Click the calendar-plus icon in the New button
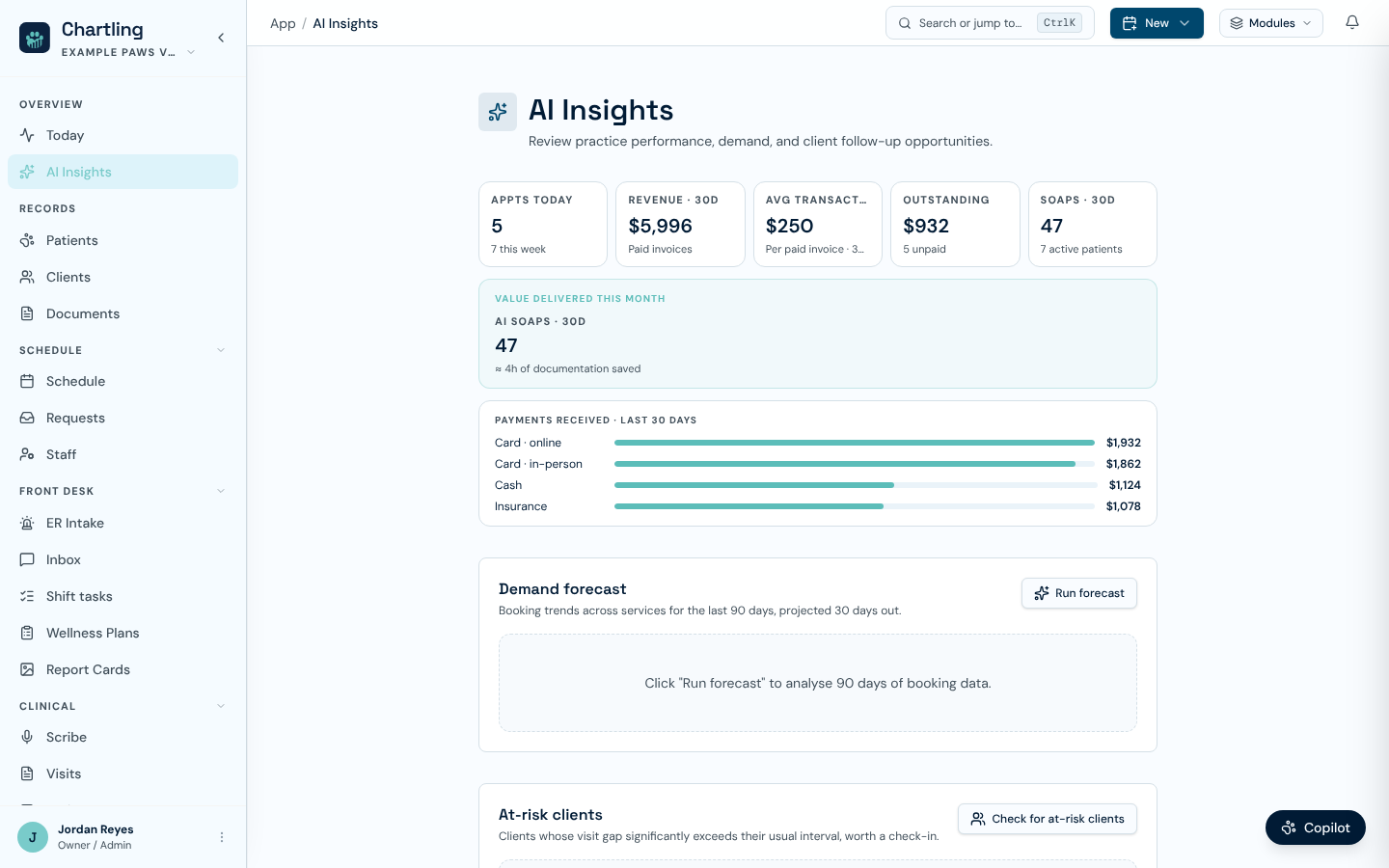The width and height of the screenshot is (1389, 868). 1130,23
